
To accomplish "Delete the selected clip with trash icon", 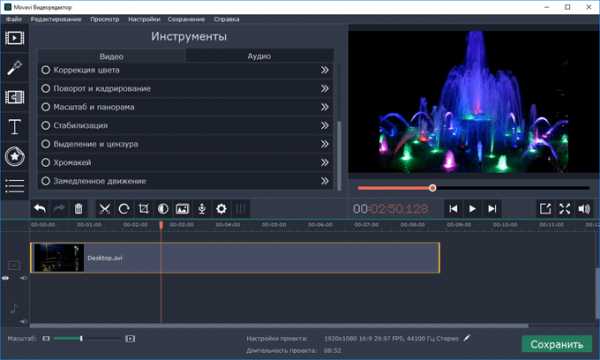I will pos(78,209).
